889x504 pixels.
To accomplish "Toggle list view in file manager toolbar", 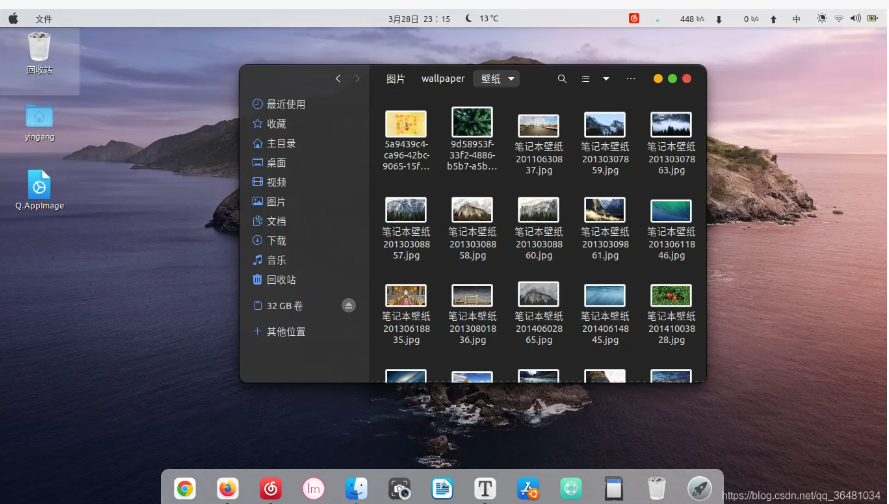I will [x=586, y=79].
